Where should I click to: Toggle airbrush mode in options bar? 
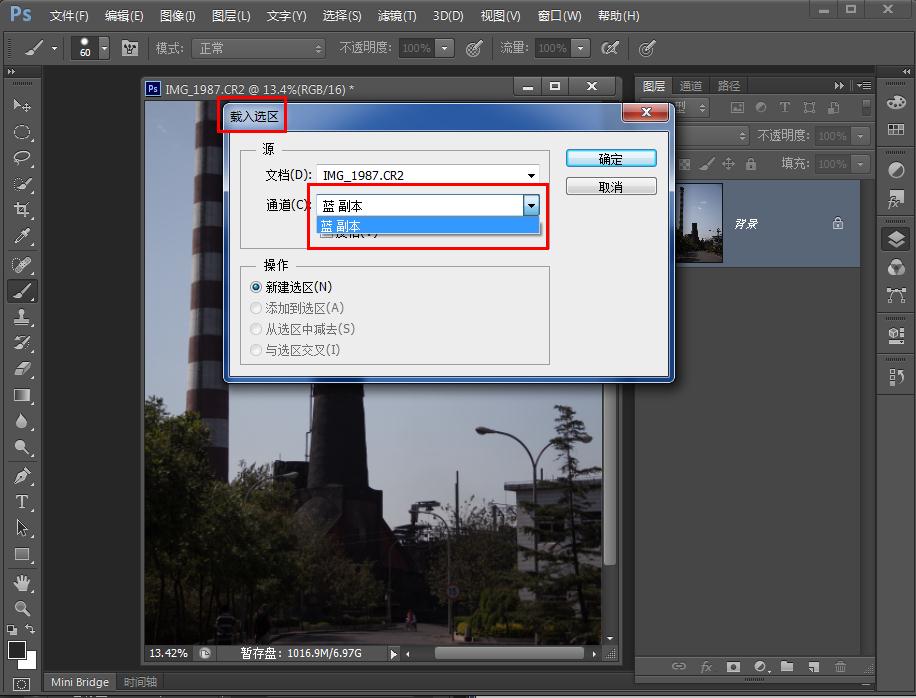coord(609,48)
